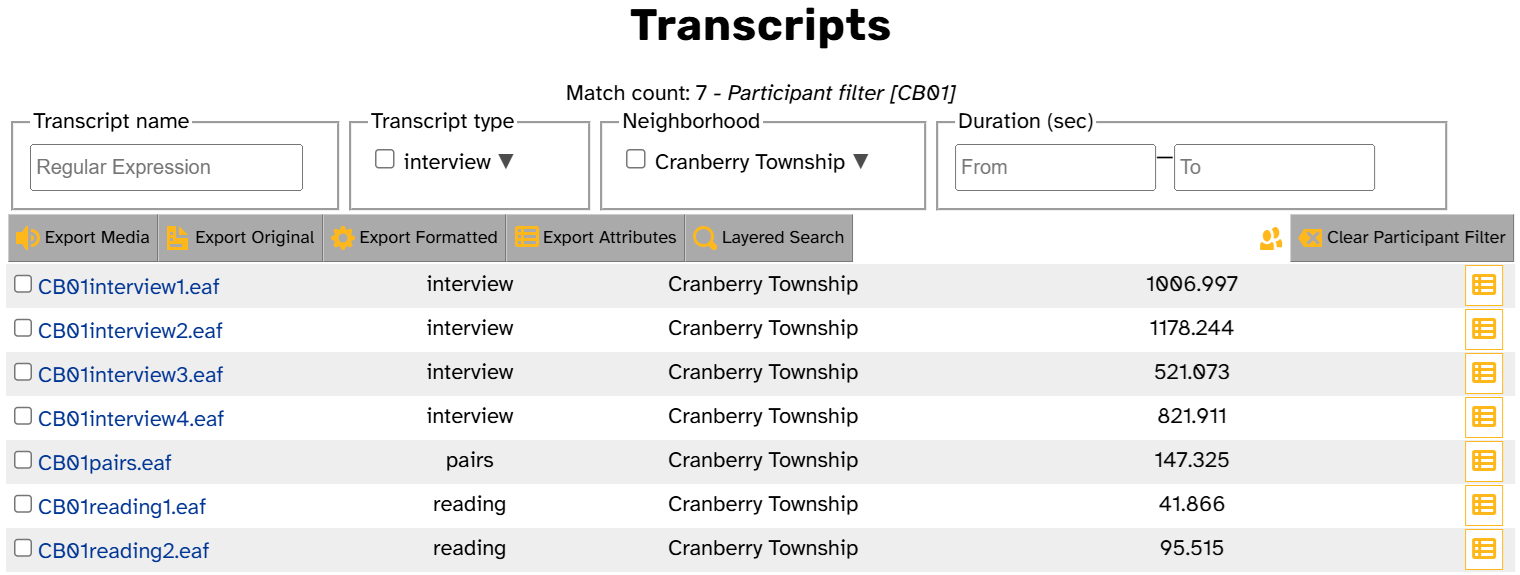Tick the checkbox for CB01interview2.eaf

[23, 328]
